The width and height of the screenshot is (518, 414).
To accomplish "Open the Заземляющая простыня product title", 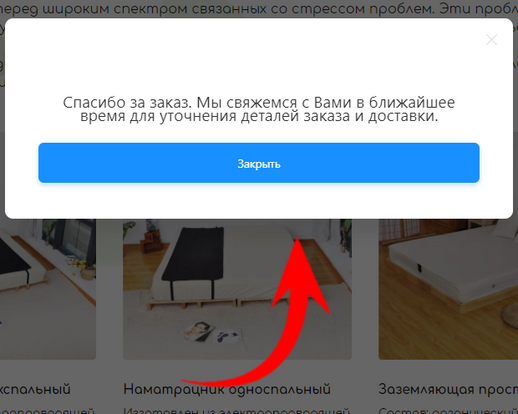I will pyautogui.click(x=448, y=389).
